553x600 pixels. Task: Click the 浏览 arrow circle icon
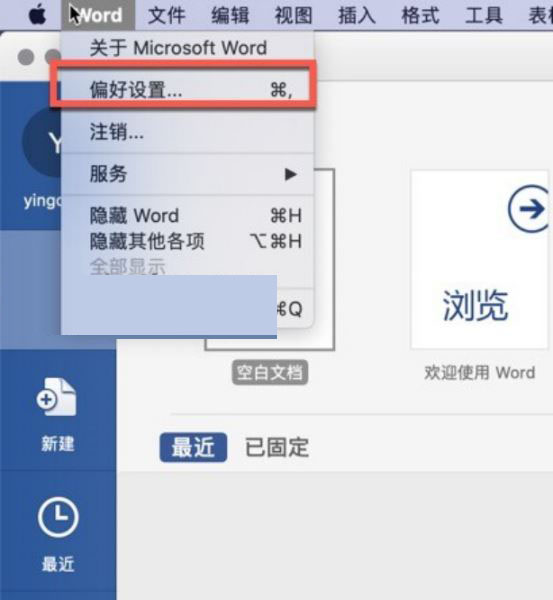point(530,209)
